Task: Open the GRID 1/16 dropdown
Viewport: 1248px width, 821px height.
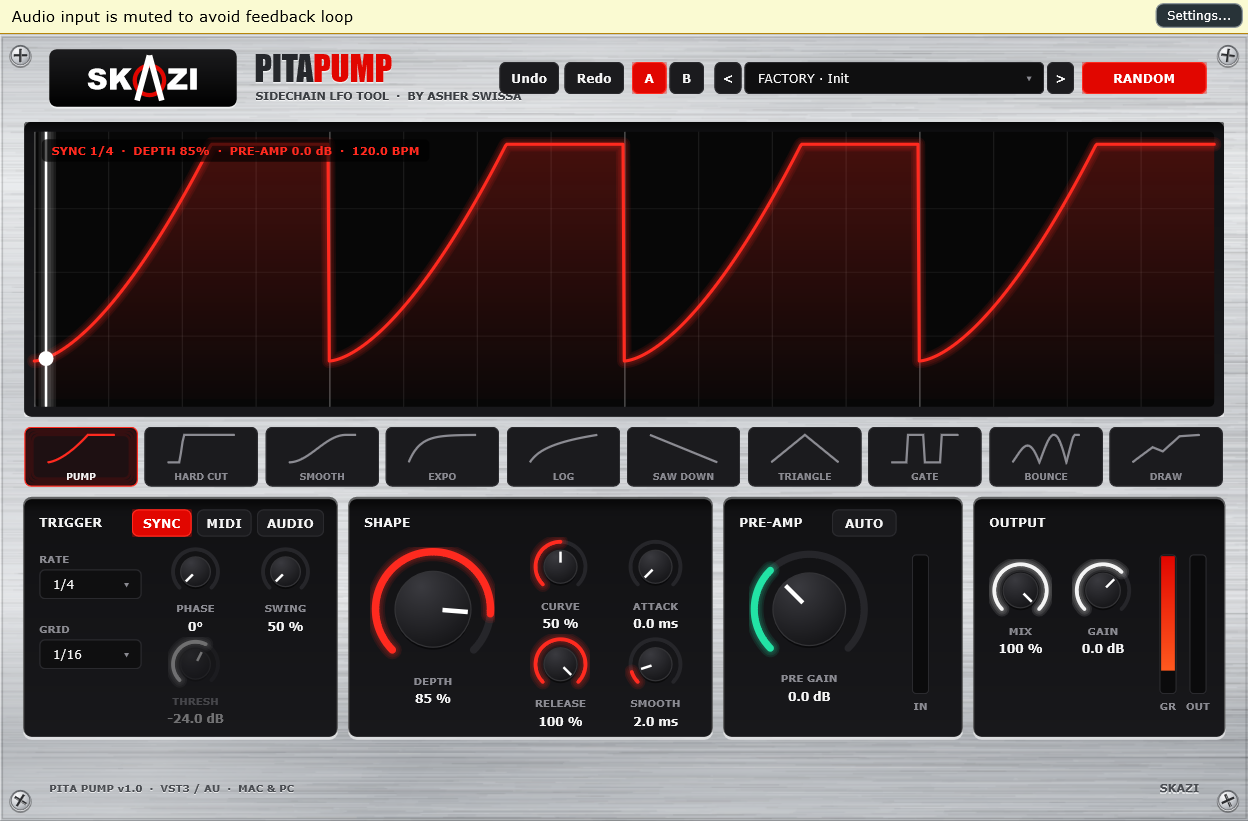Action: click(90, 654)
